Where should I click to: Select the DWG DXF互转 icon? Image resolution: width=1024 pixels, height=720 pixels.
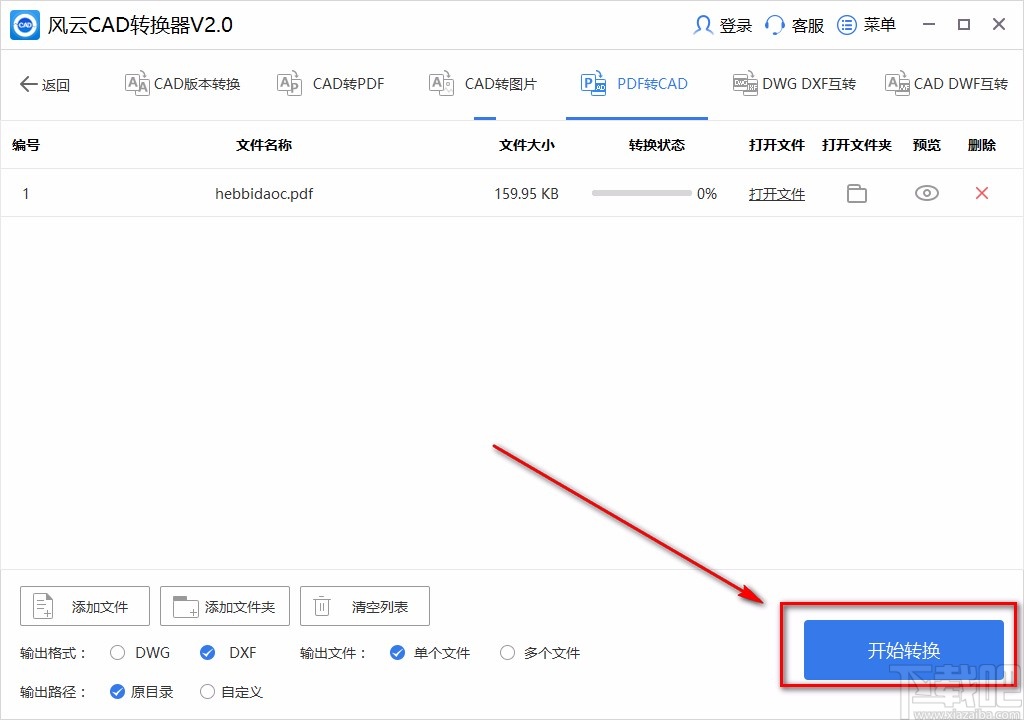(744, 84)
